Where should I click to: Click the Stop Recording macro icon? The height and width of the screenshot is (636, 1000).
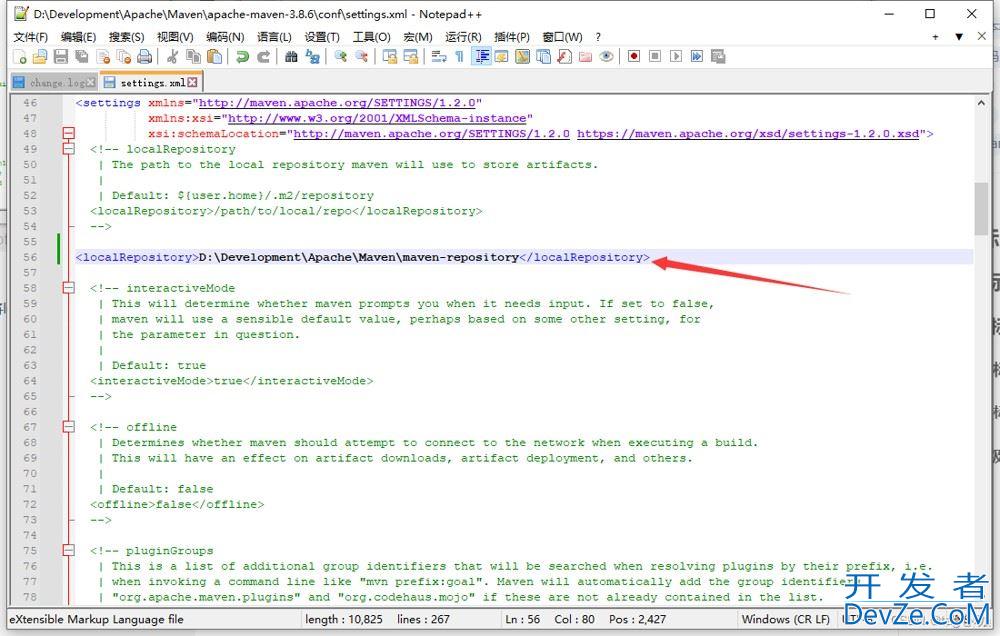[655, 57]
